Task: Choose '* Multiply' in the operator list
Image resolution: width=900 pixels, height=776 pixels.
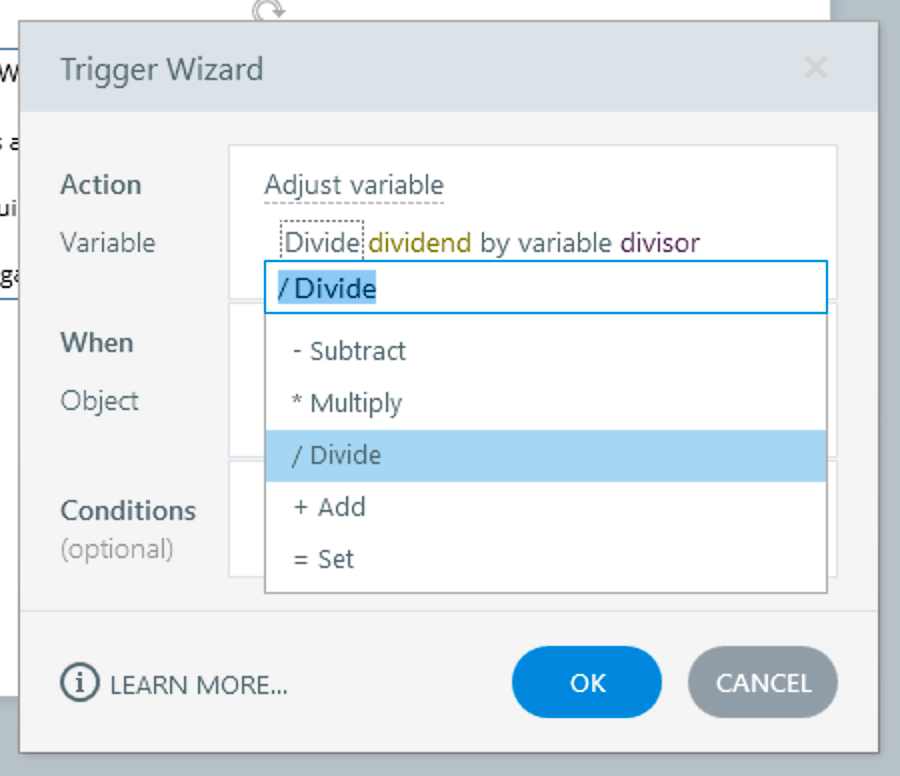Action: [x=347, y=403]
